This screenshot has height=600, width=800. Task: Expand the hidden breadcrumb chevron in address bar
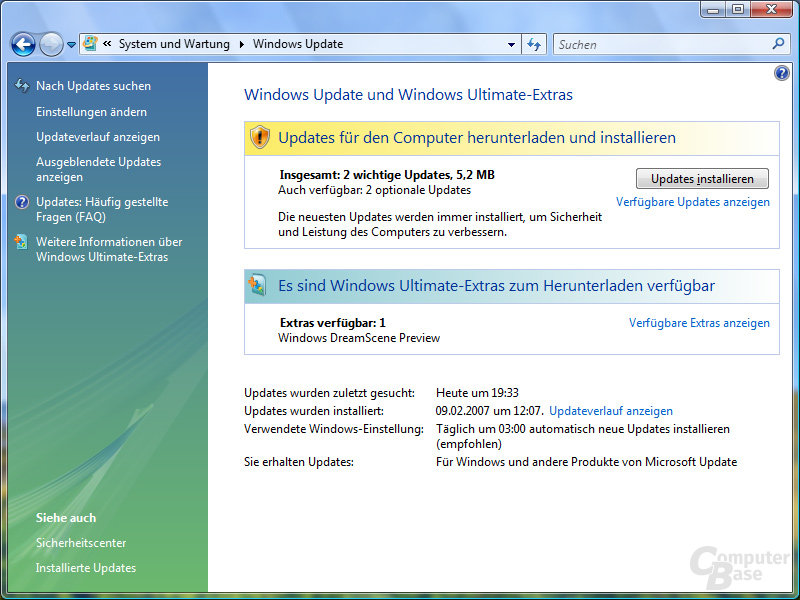pos(107,44)
